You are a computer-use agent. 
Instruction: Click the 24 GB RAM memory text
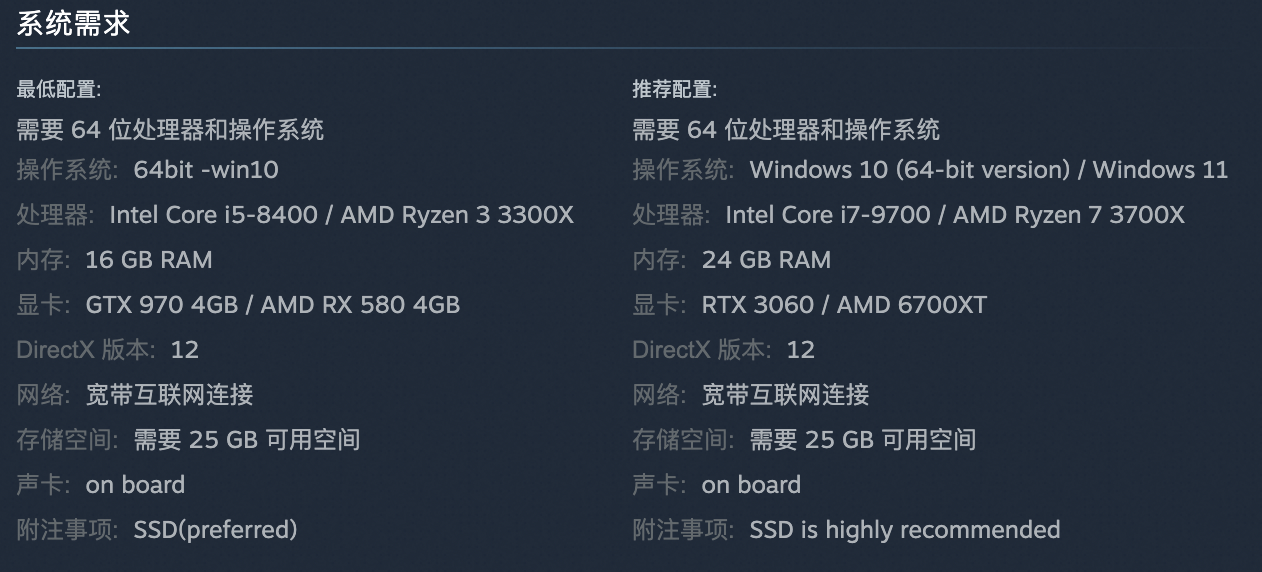pos(766,260)
